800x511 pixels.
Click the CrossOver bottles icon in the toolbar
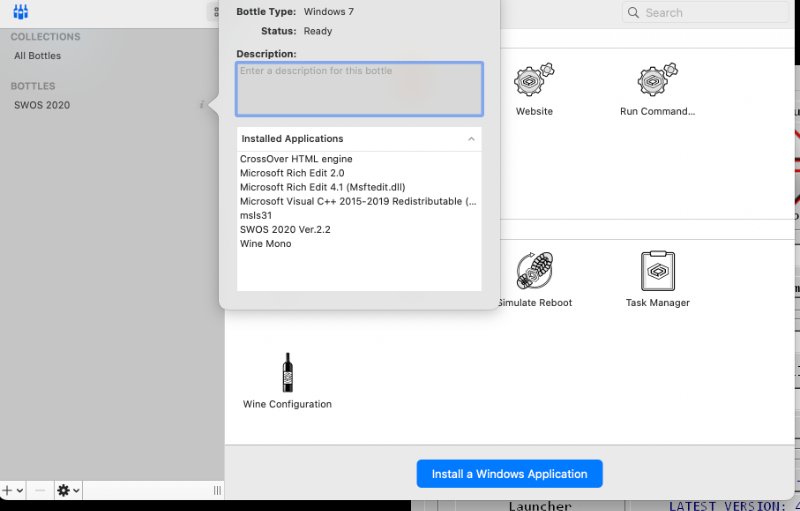[20, 12]
